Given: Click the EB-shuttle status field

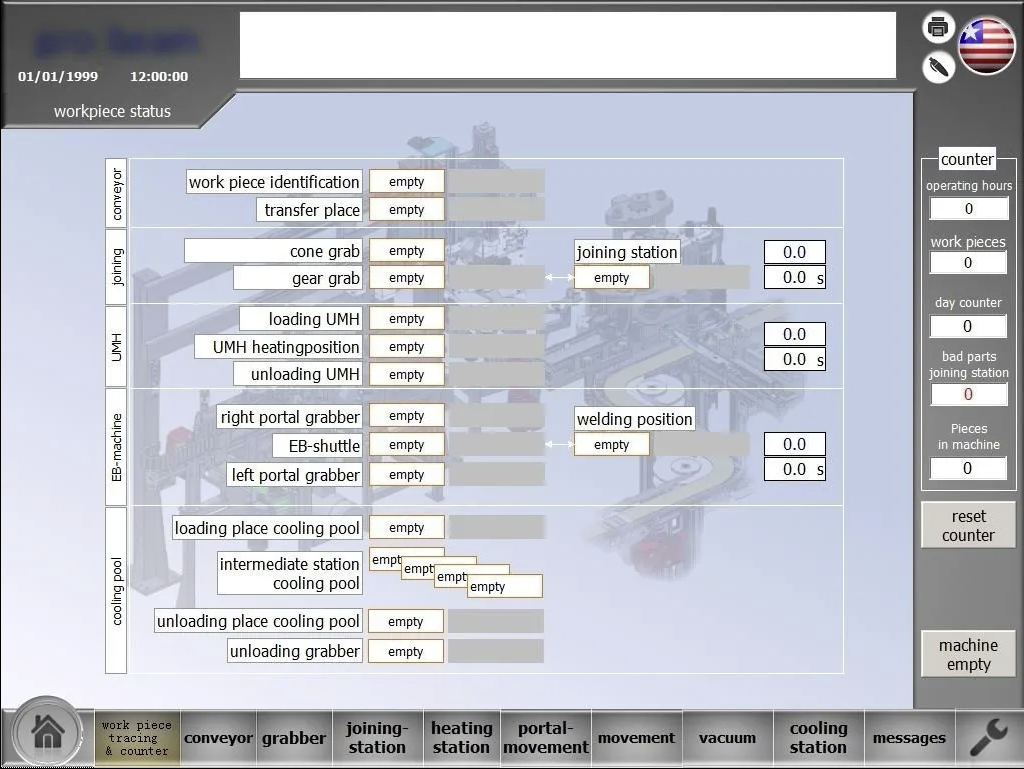Looking at the screenshot, I should coord(407,445).
